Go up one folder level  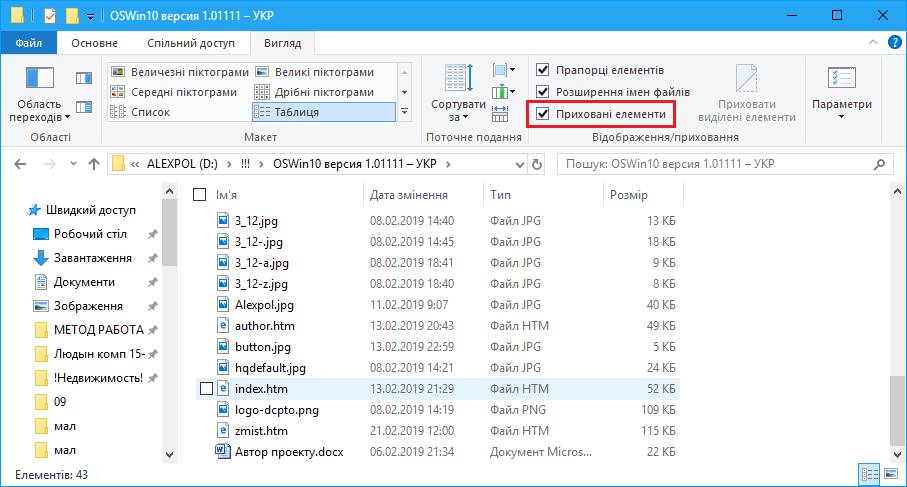[x=94, y=164]
